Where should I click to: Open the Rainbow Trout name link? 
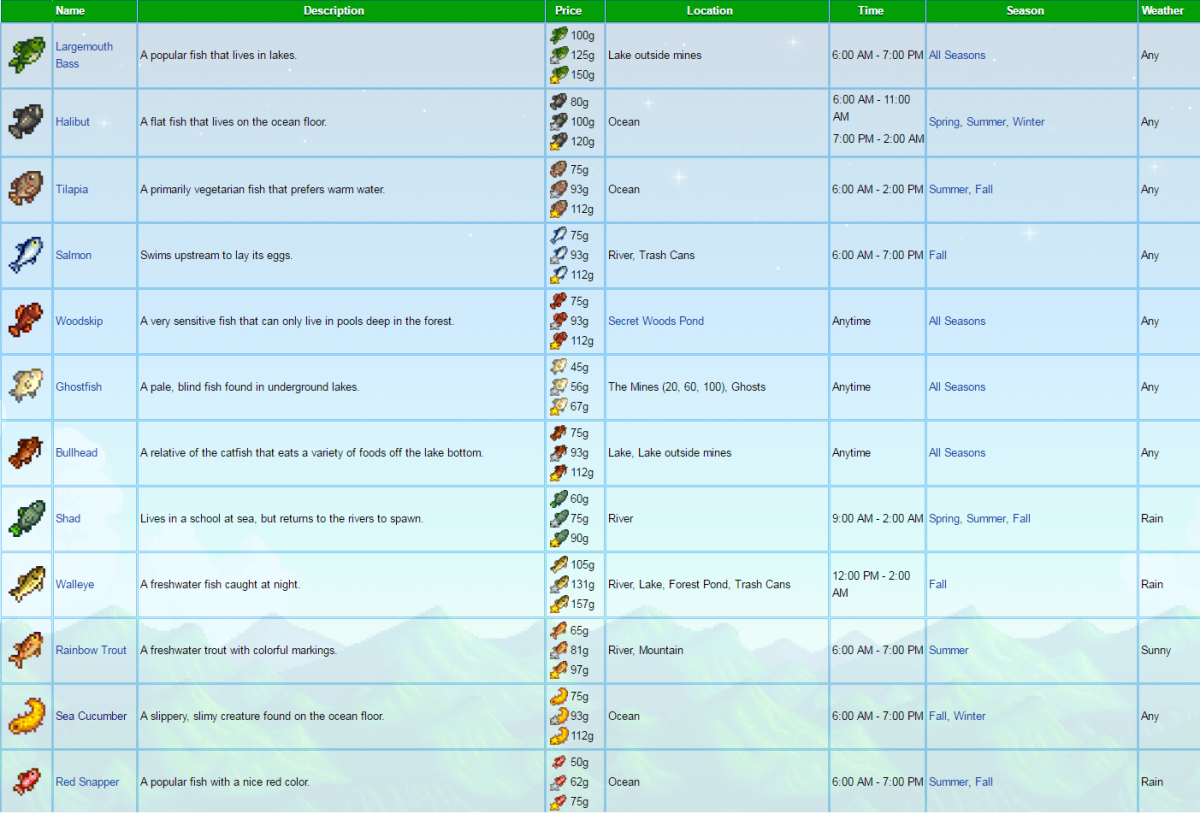[x=91, y=650]
